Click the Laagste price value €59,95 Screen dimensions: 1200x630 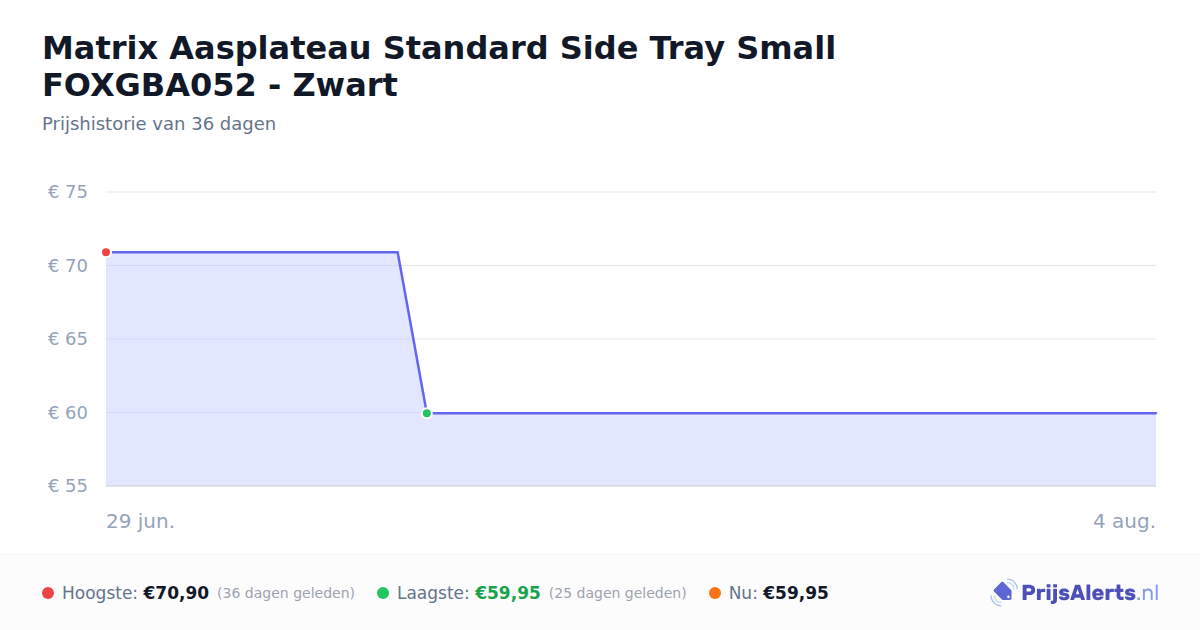tap(507, 593)
